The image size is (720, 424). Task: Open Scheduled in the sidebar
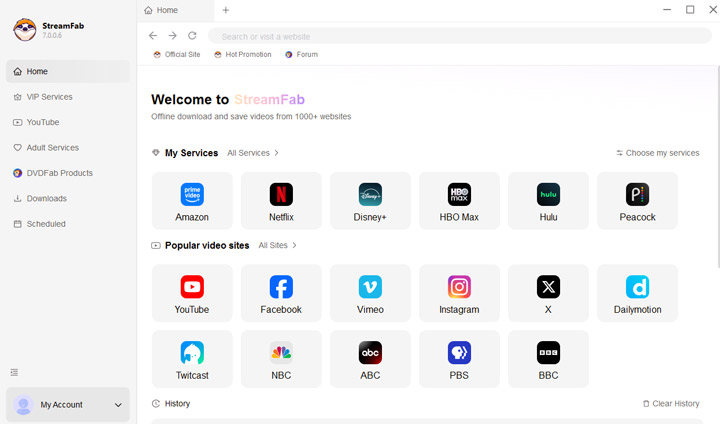(68, 224)
